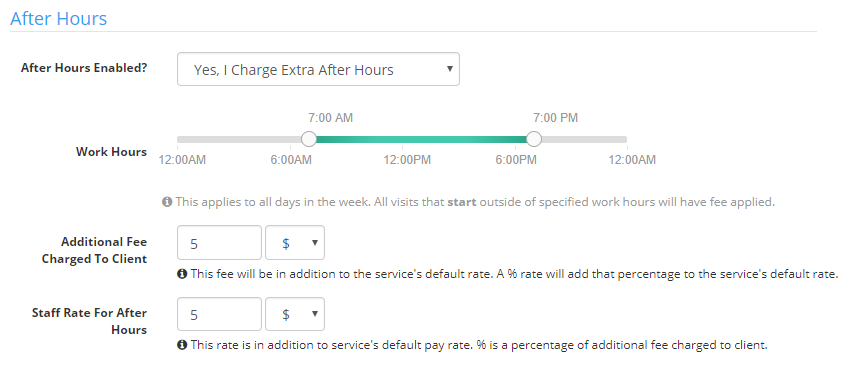
Task: Click the Work Hours label
Action: click(x=111, y=152)
